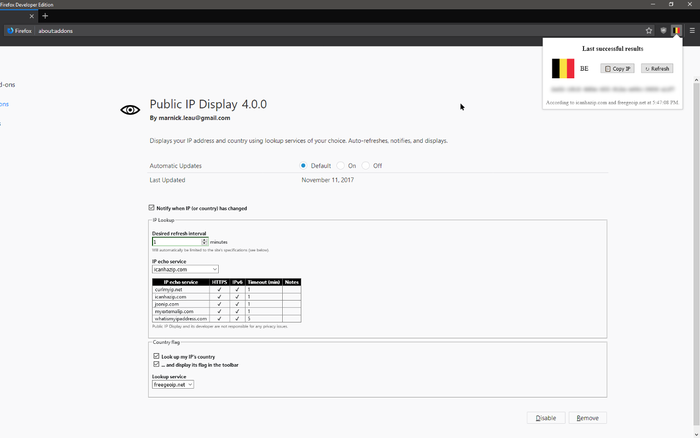Viewport: 700px width, 438px height.
Task: Open a new tab with the plus icon
Action: [x=45, y=16]
